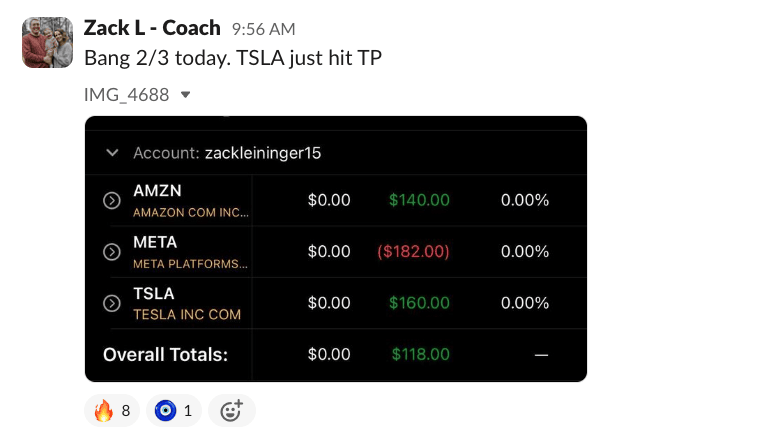This screenshot has height=434, width=774.
Task: Open sender name Zack L - Coach
Action: point(153,28)
